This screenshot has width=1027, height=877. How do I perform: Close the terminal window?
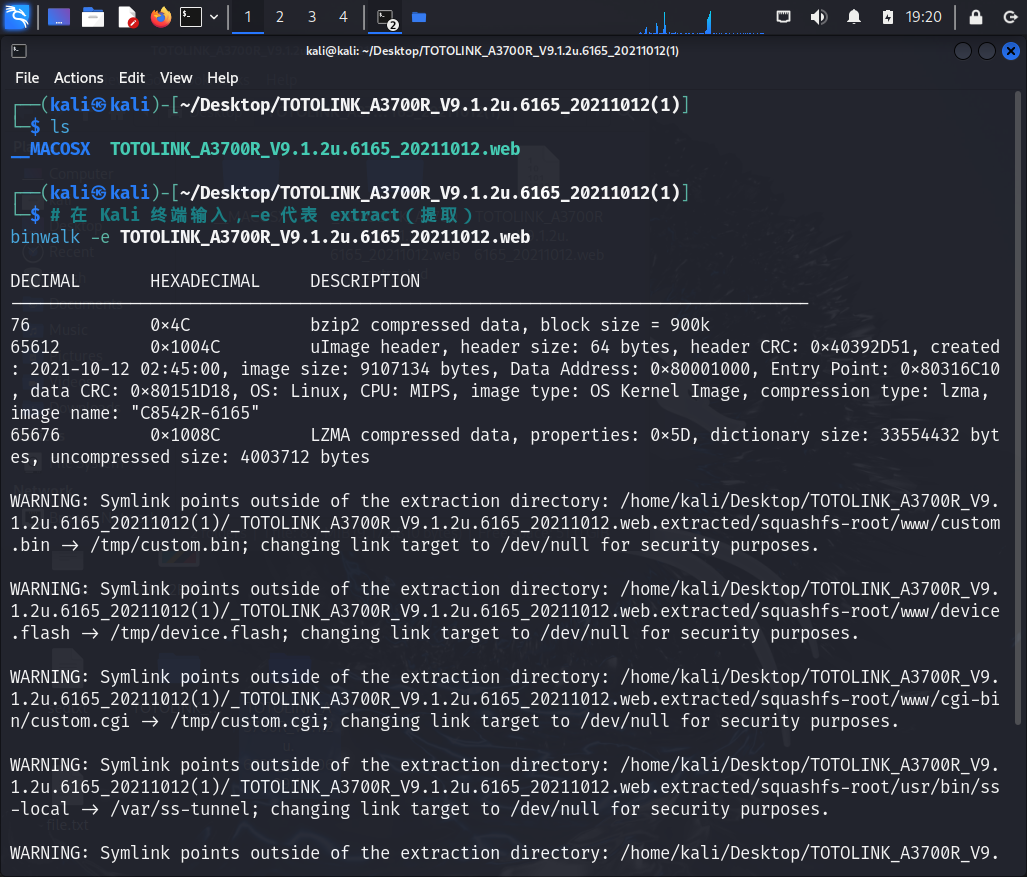1011,51
